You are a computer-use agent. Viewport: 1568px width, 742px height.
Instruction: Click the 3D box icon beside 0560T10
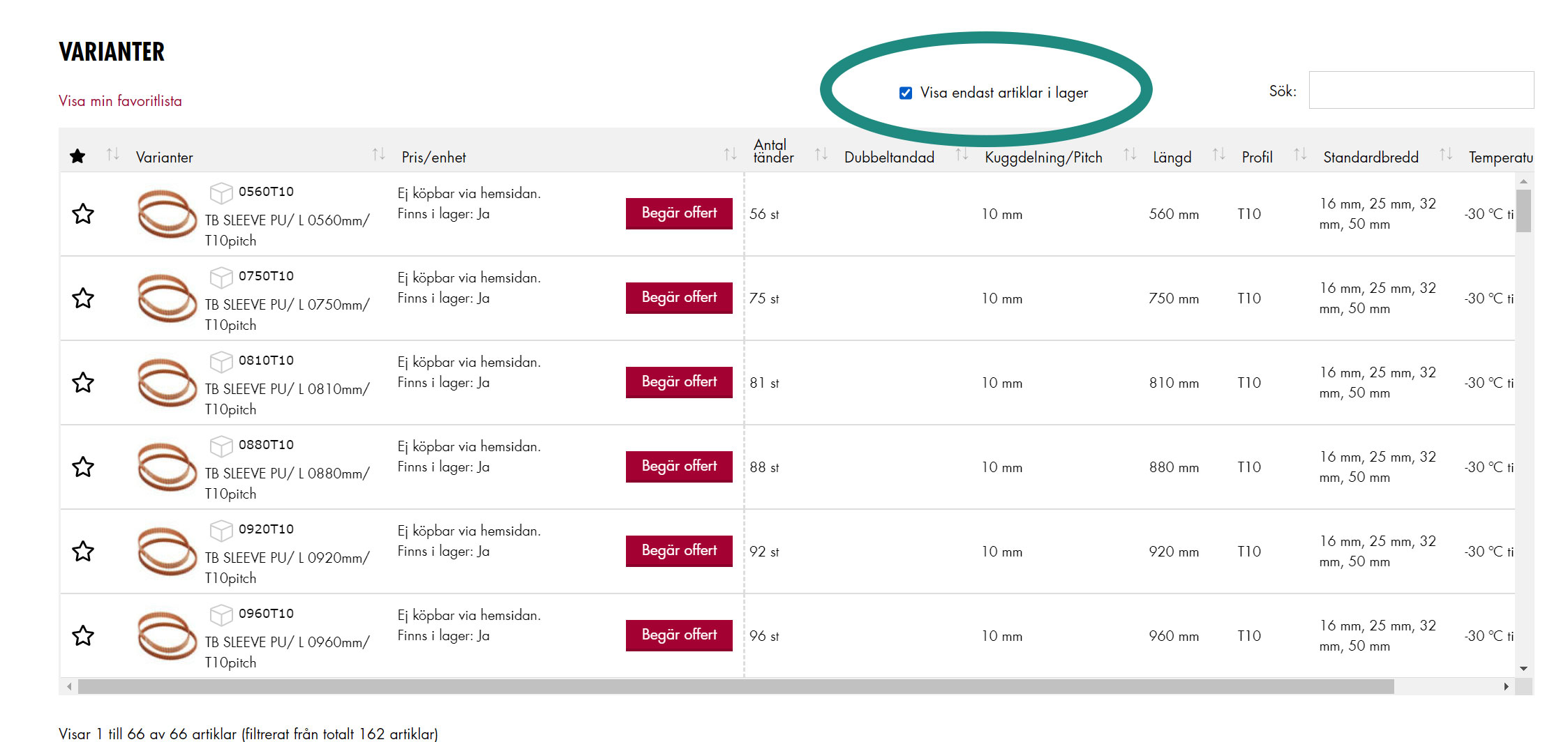221,192
